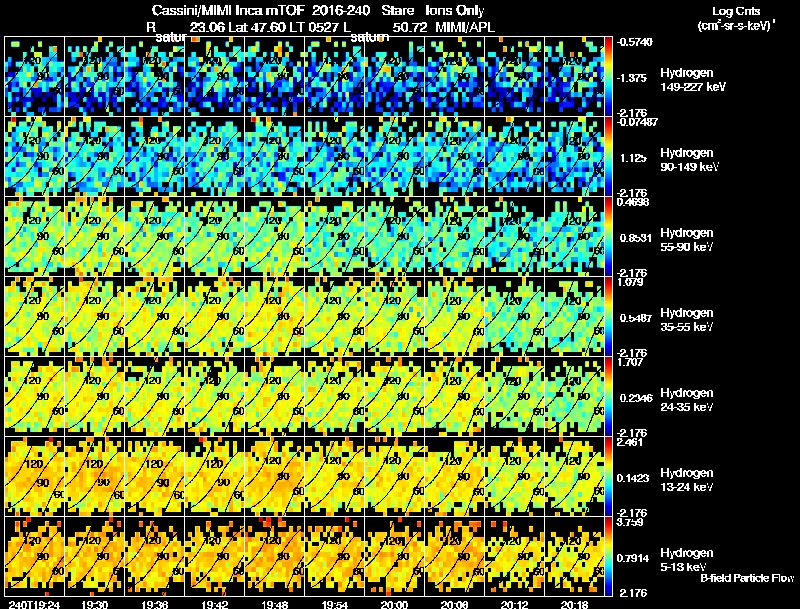Open the 13-24 keV image panel at 19:30
This screenshot has width=800, height=609.
point(94,476)
